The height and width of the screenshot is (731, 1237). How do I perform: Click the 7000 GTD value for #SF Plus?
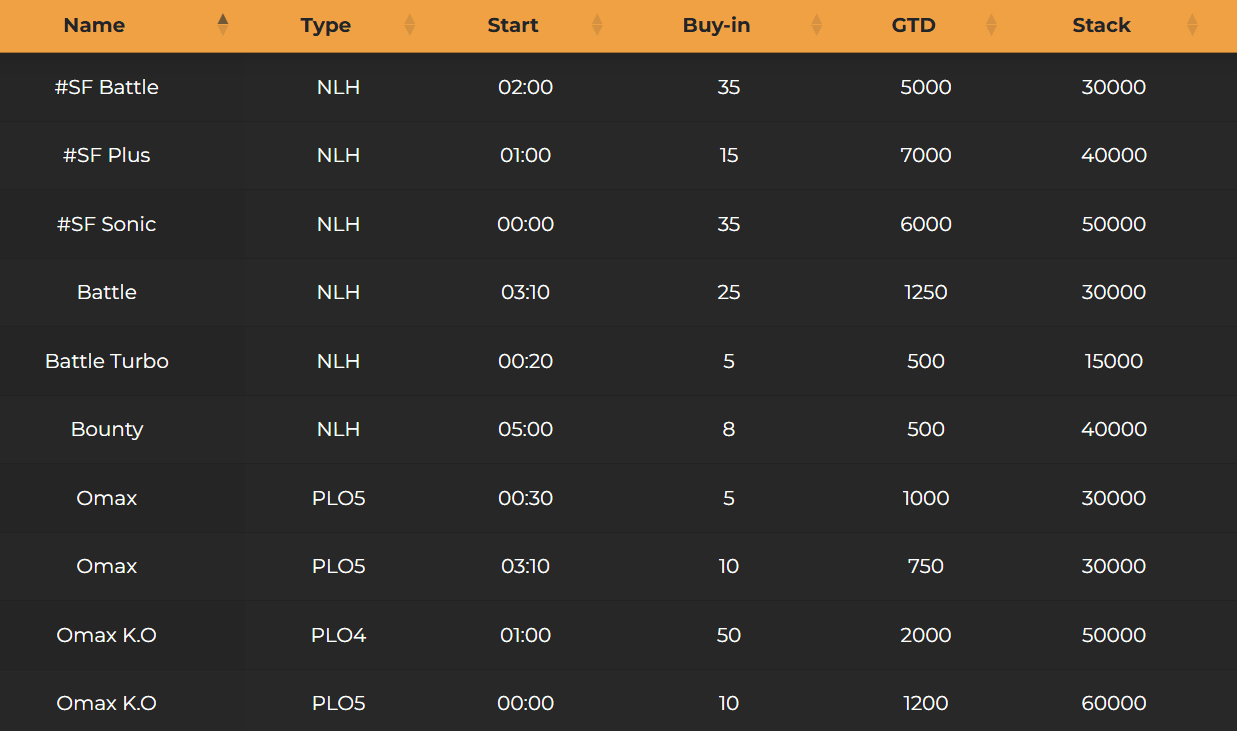point(926,155)
